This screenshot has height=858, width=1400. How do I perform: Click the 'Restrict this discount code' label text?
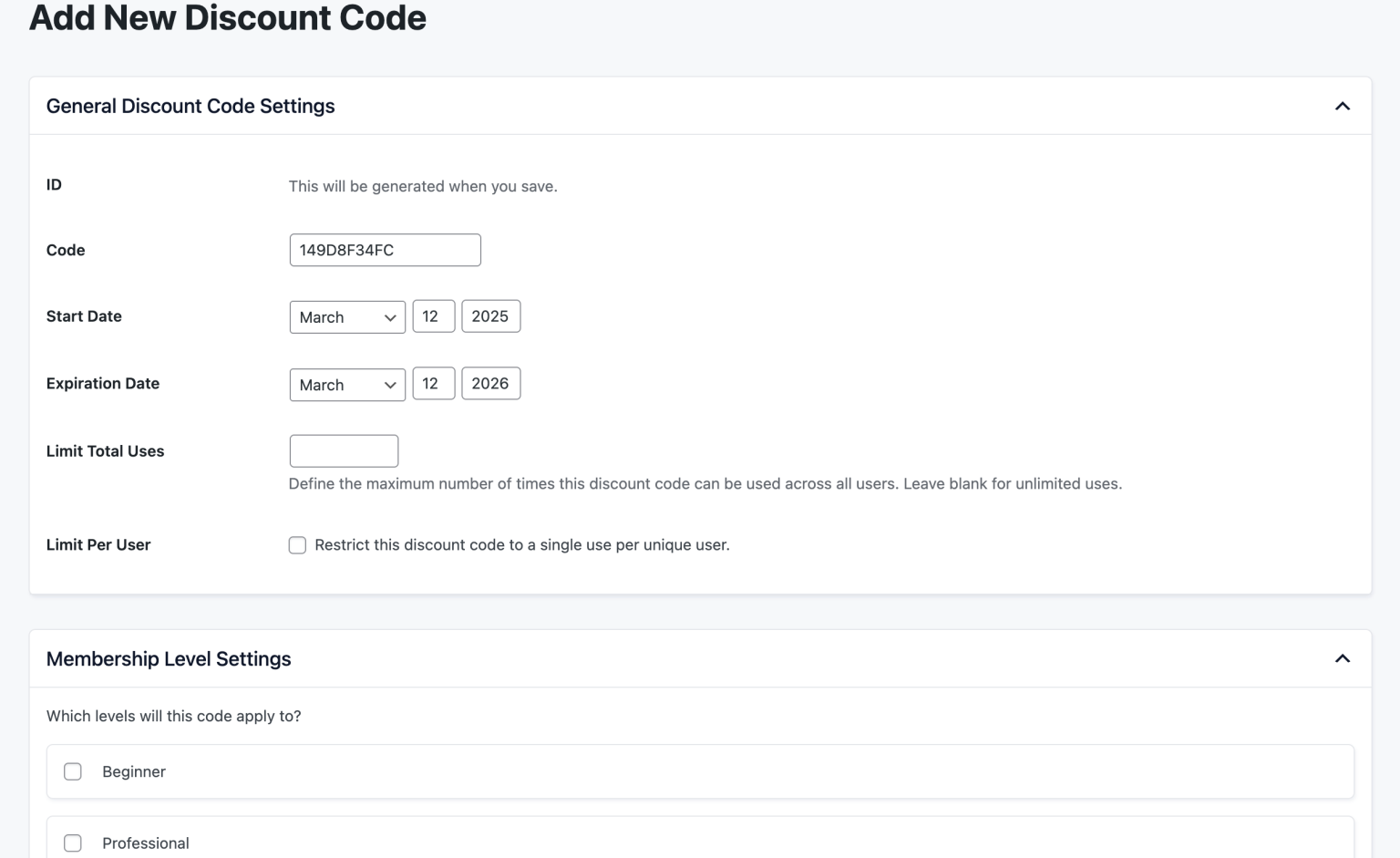pyautogui.click(x=521, y=545)
